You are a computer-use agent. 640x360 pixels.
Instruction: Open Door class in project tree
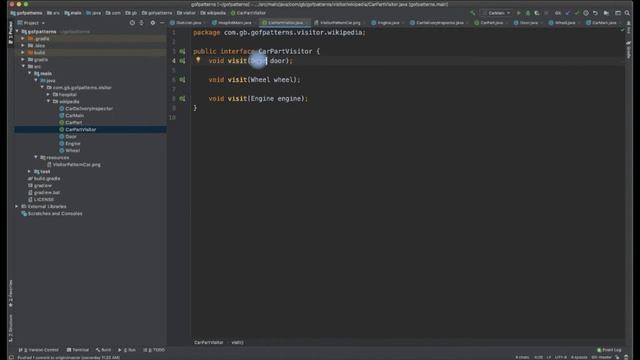click(68, 136)
